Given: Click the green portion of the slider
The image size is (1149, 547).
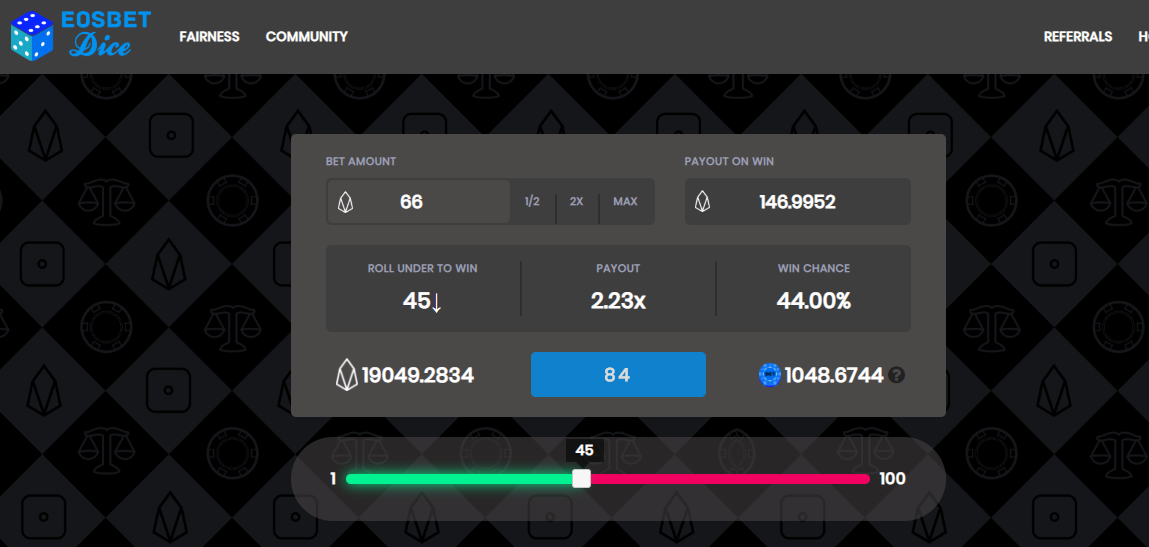Looking at the screenshot, I should tap(459, 479).
